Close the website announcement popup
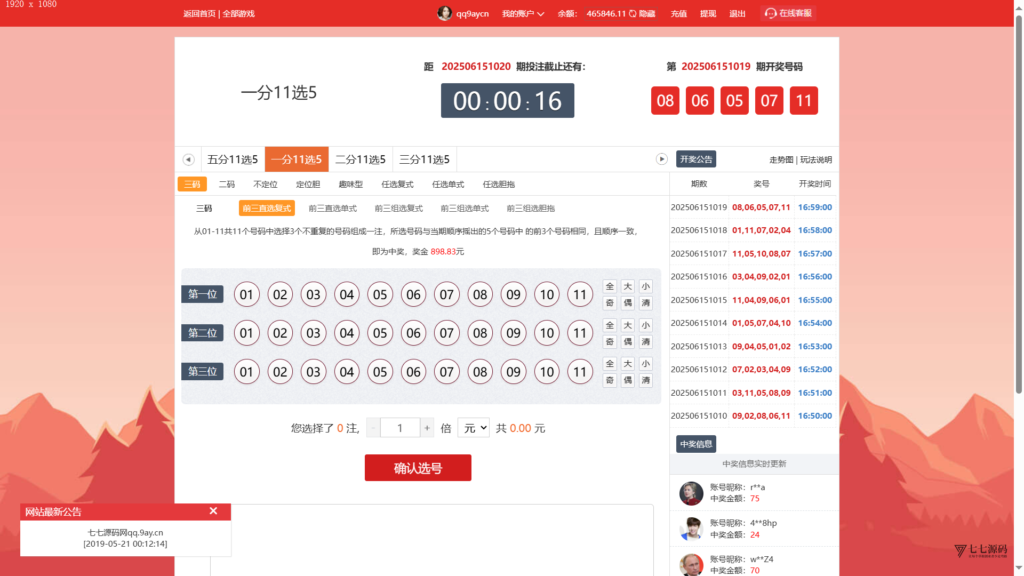 213,511
